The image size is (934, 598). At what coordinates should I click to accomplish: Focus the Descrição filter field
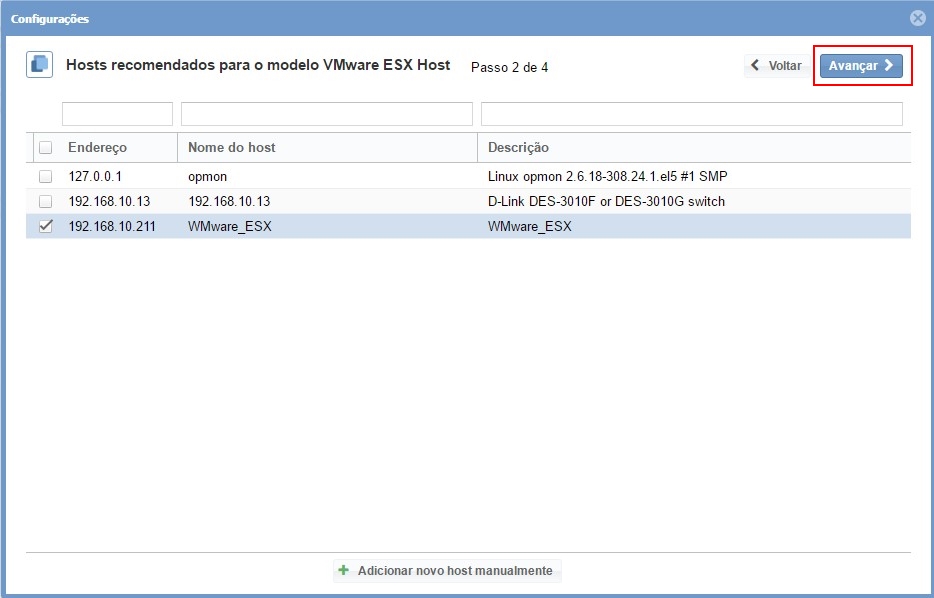click(x=691, y=114)
